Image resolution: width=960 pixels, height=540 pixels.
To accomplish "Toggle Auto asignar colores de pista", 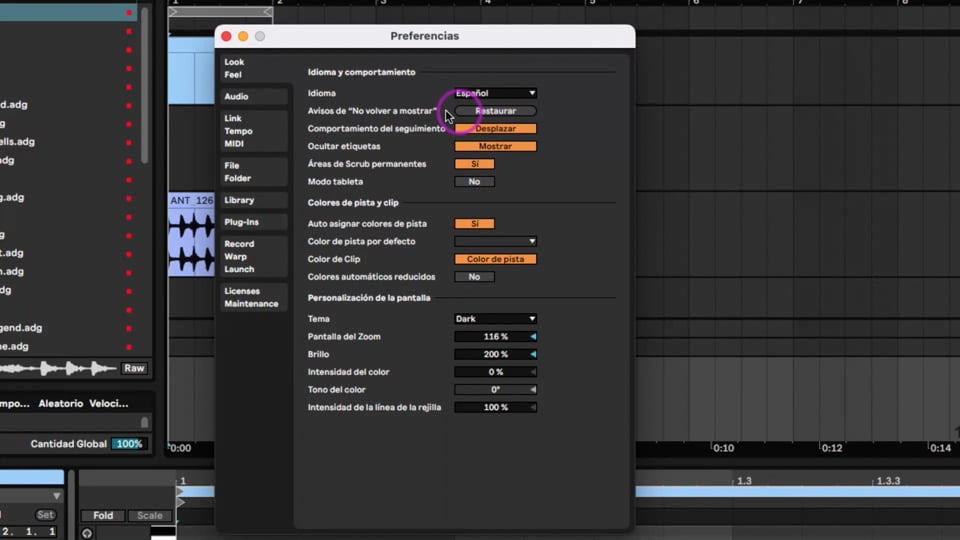I will [x=474, y=224].
